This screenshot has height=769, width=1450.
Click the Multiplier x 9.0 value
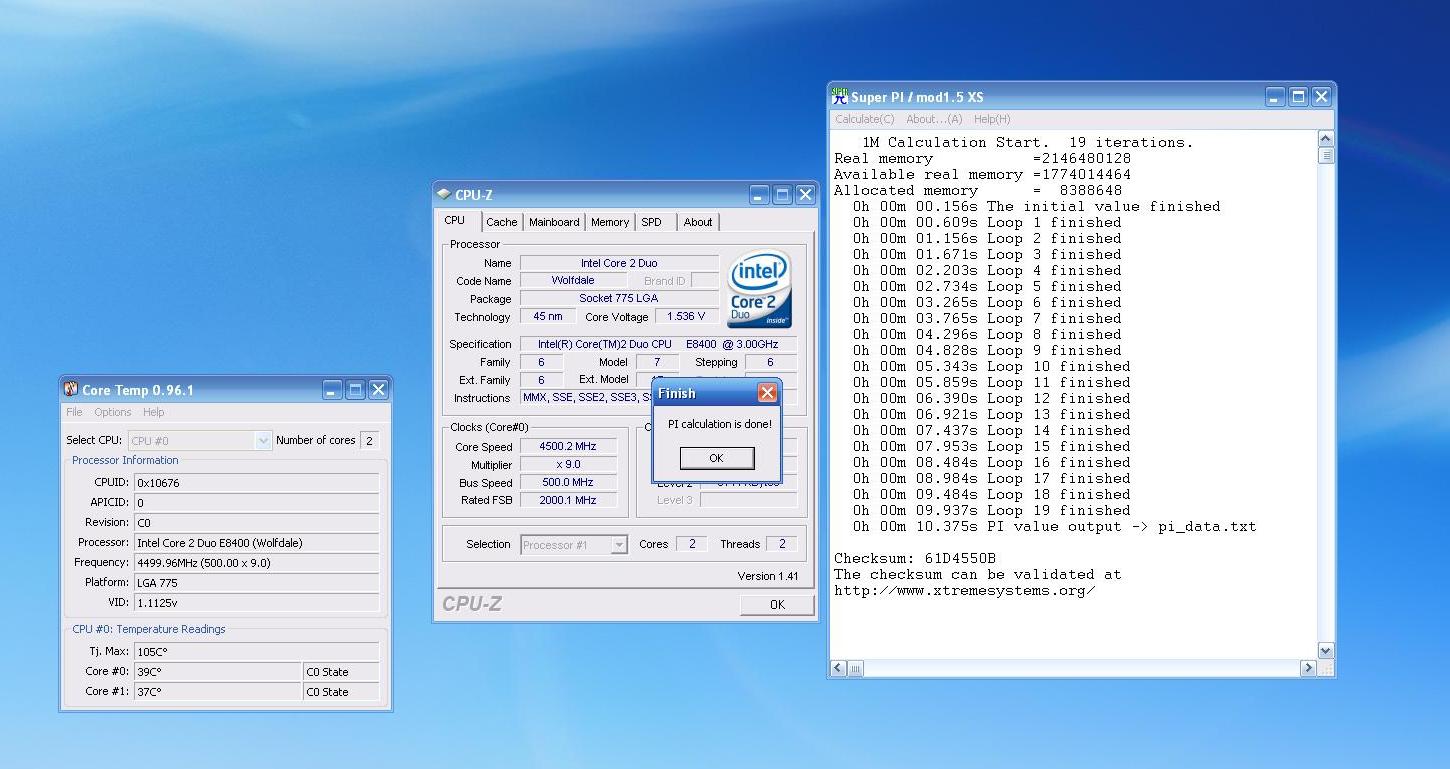coord(568,465)
